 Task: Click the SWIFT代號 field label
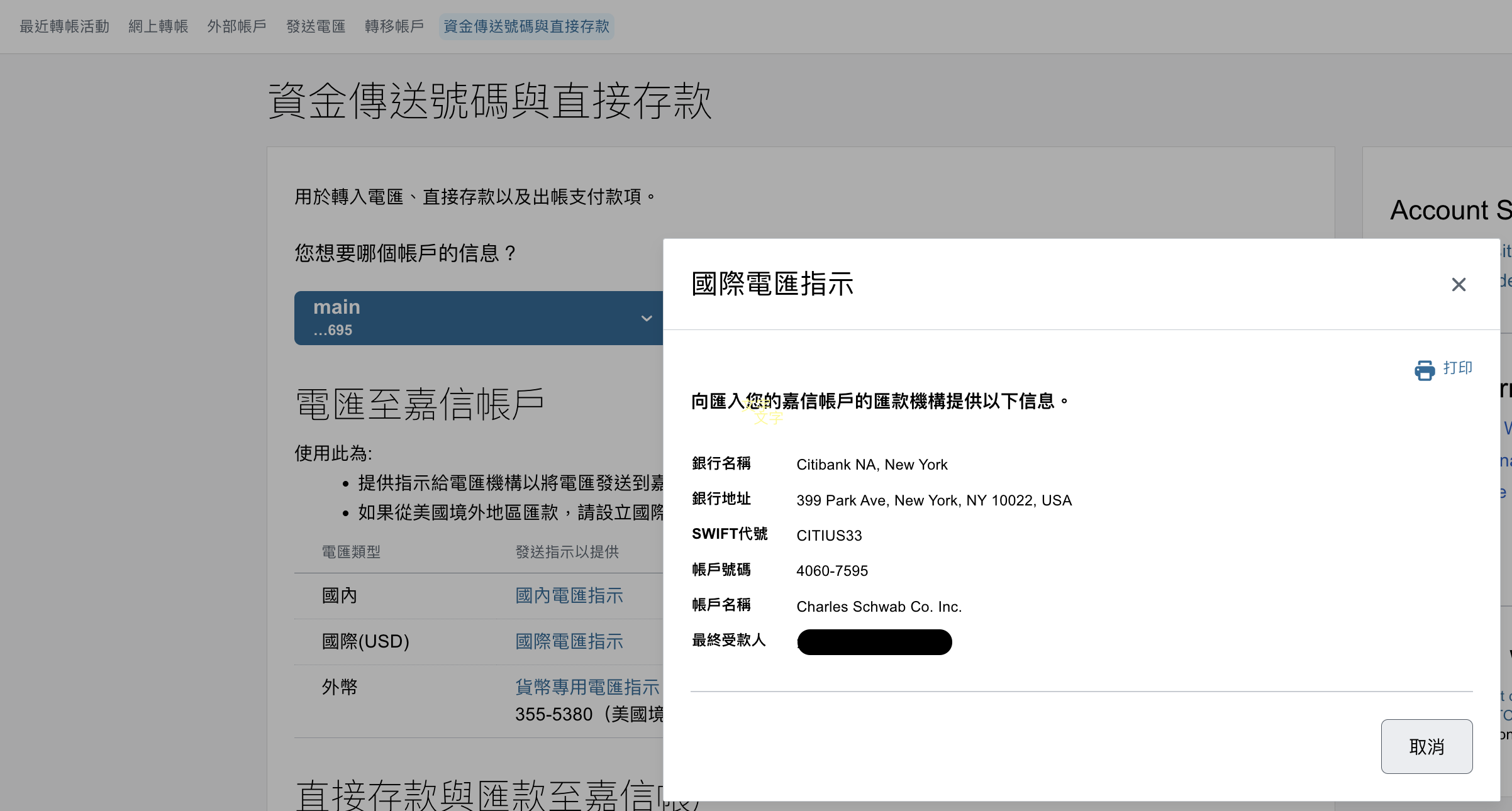[730, 534]
